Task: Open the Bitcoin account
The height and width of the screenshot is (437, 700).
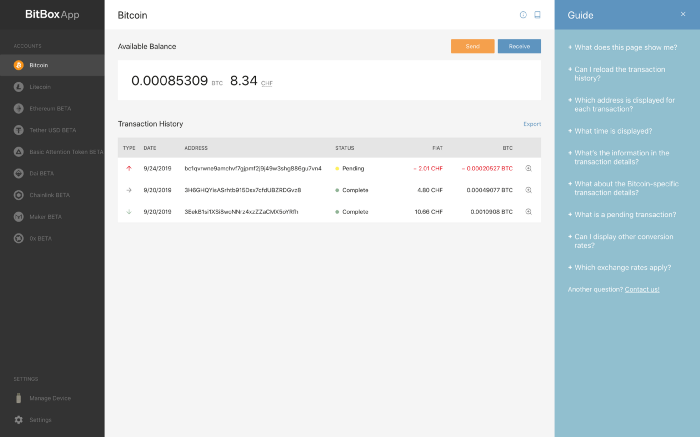Action: pos(52,65)
